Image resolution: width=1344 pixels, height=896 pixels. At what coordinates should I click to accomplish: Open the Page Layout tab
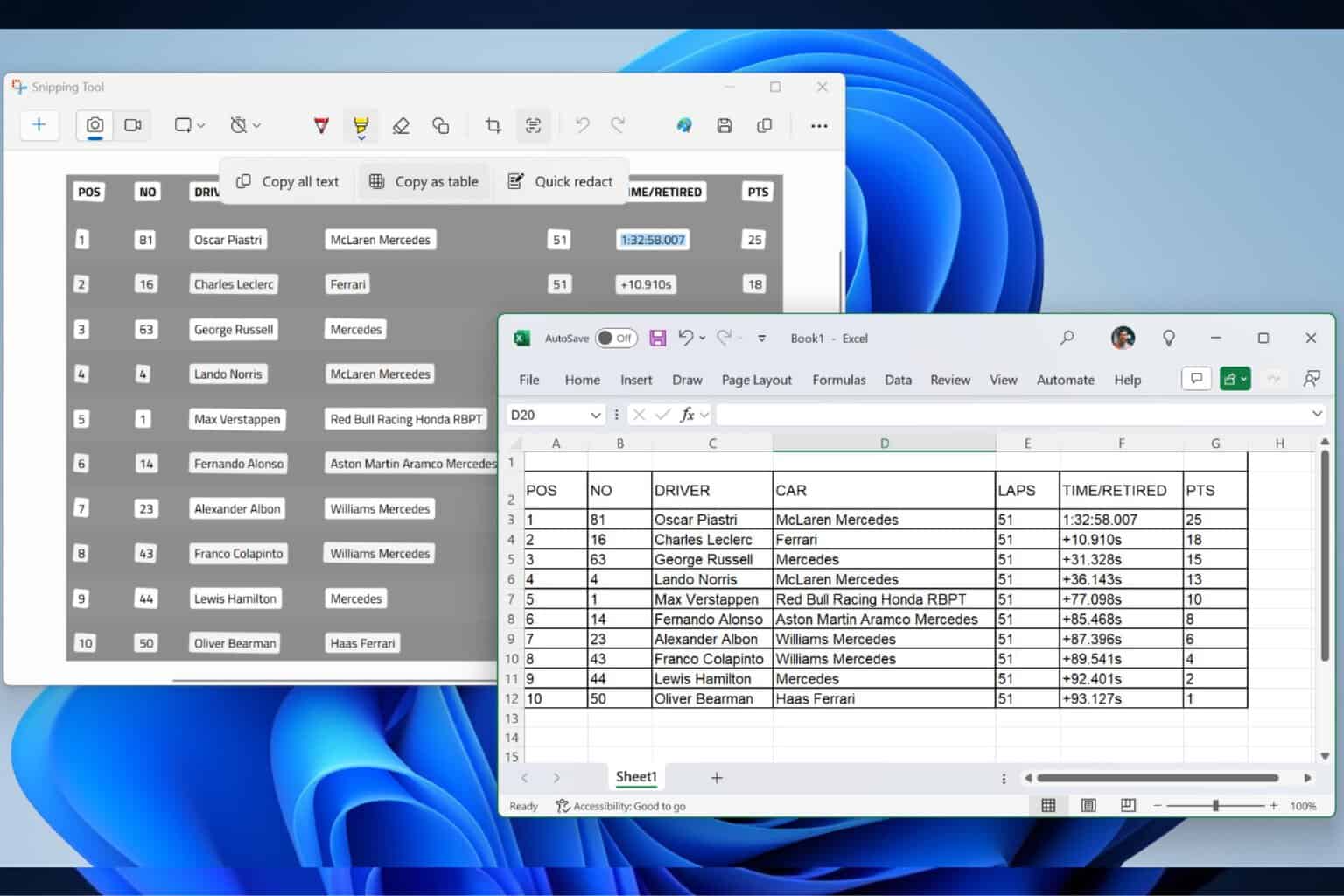756,380
